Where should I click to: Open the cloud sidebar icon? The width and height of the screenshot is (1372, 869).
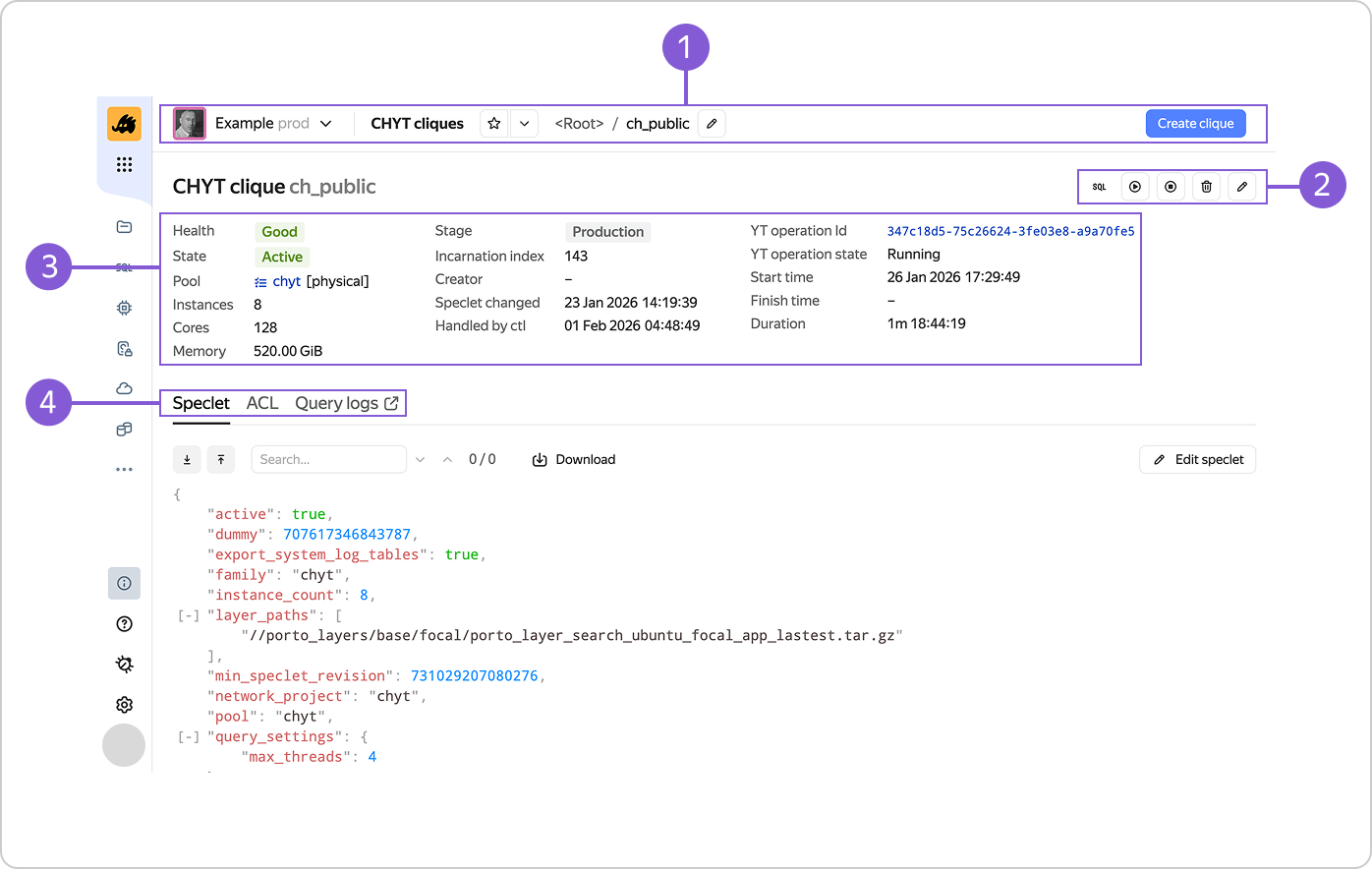[124, 388]
